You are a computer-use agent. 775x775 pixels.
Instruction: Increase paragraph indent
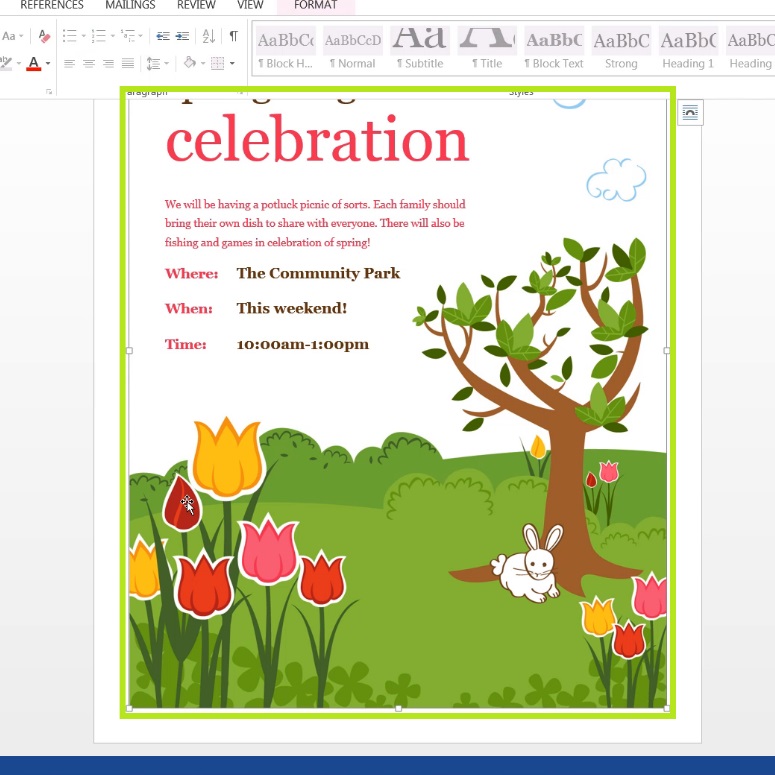182,36
